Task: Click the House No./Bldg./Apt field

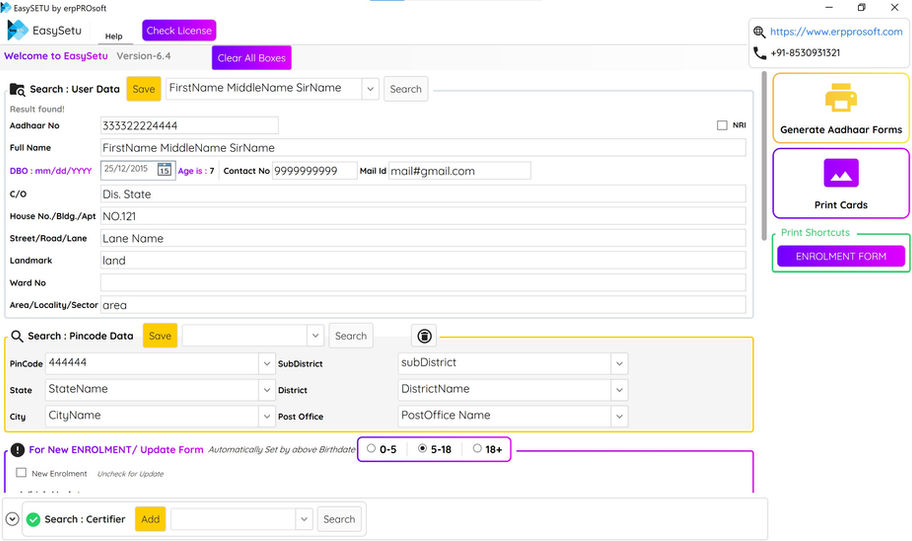Action: tap(423, 216)
